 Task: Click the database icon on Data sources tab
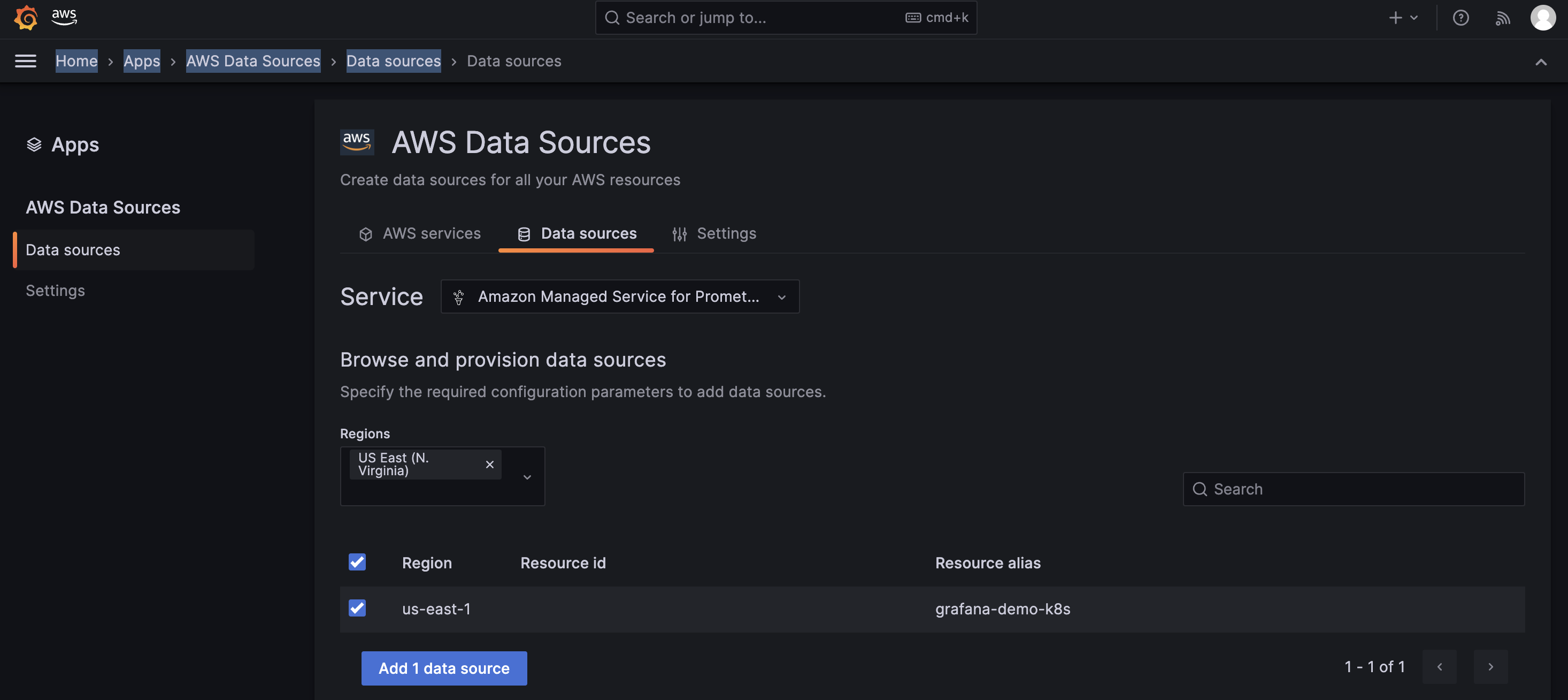pyautogui.click(x=524, y=234)
